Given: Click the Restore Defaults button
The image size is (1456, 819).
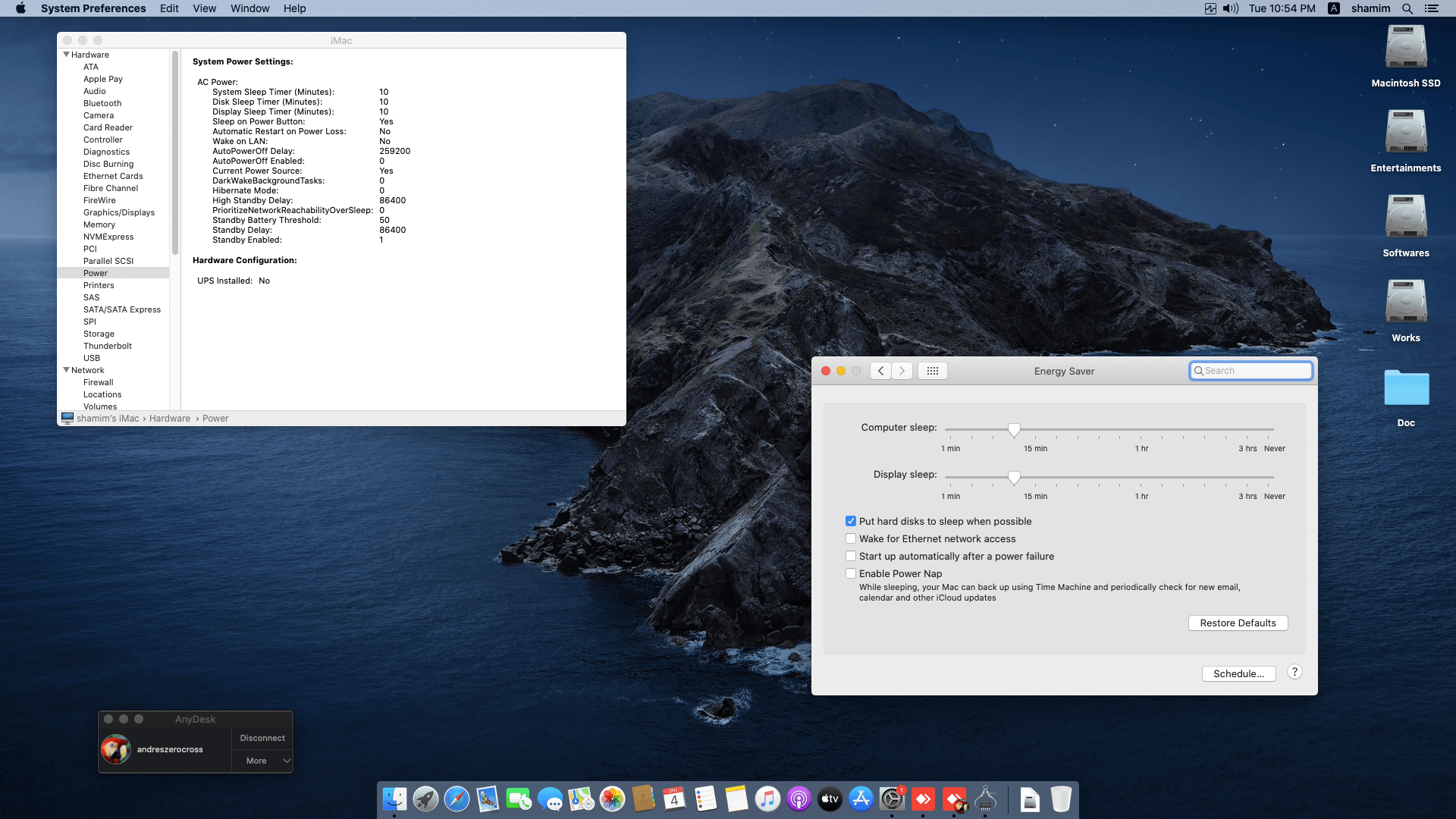Looking at the screenshot, I should [1238, 623].
